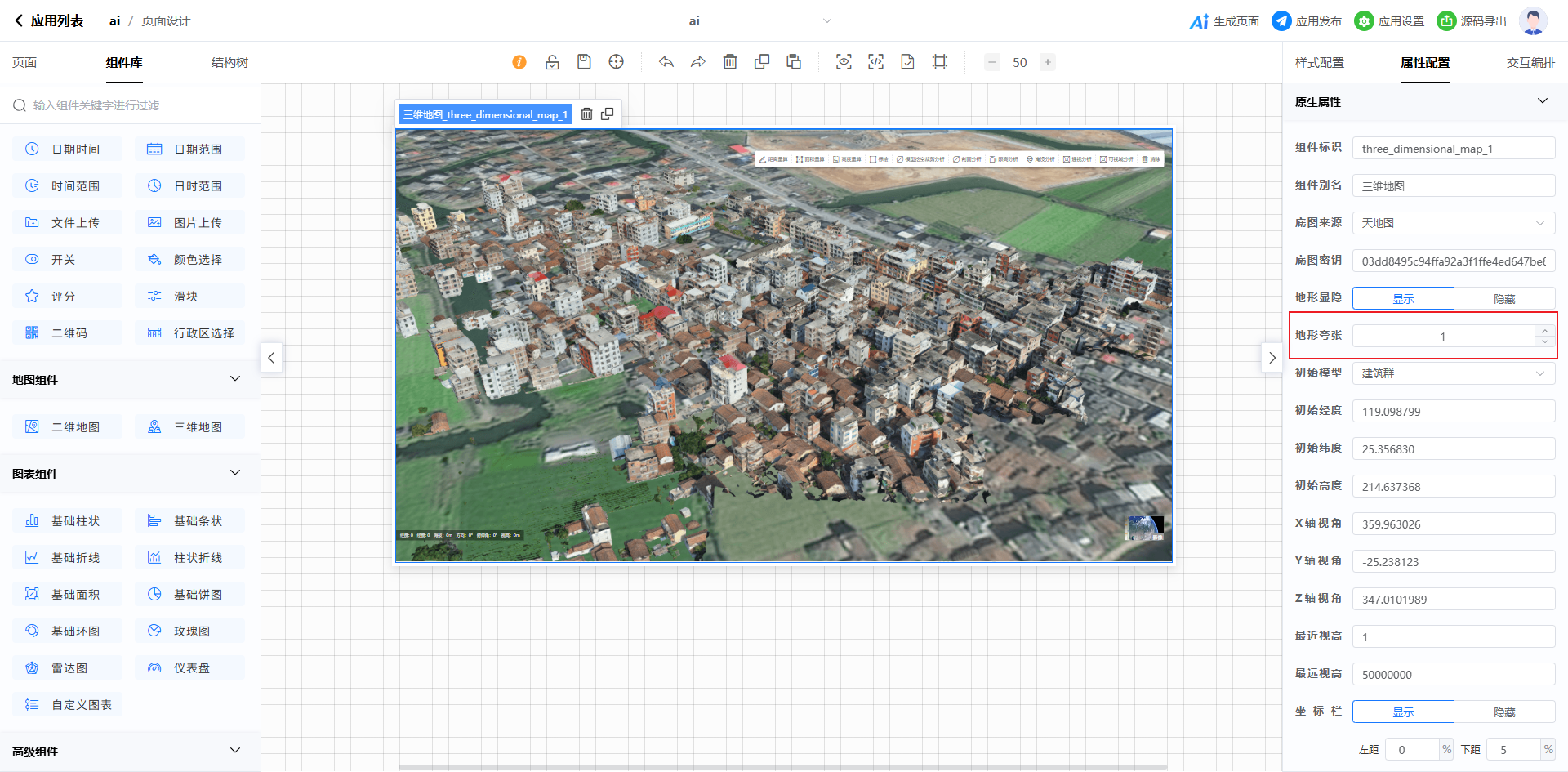This screenshot has width=1568, height=772.
Task: Click the save icon in toolbar
Action: click(584, 62)
